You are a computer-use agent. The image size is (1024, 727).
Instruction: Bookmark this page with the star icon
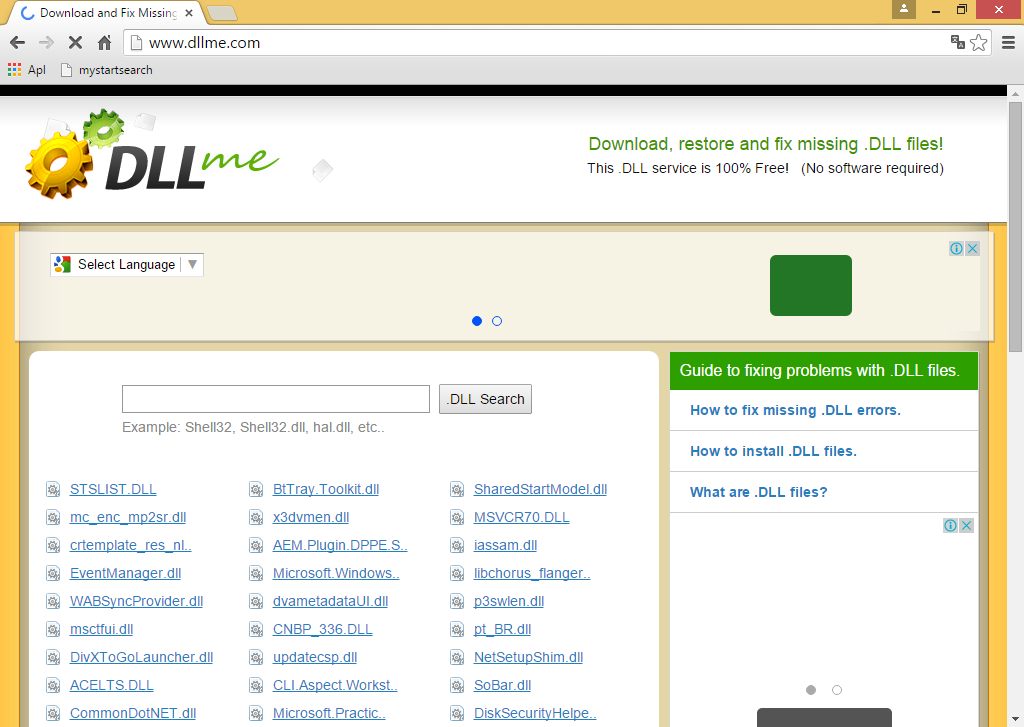point(978,43)
